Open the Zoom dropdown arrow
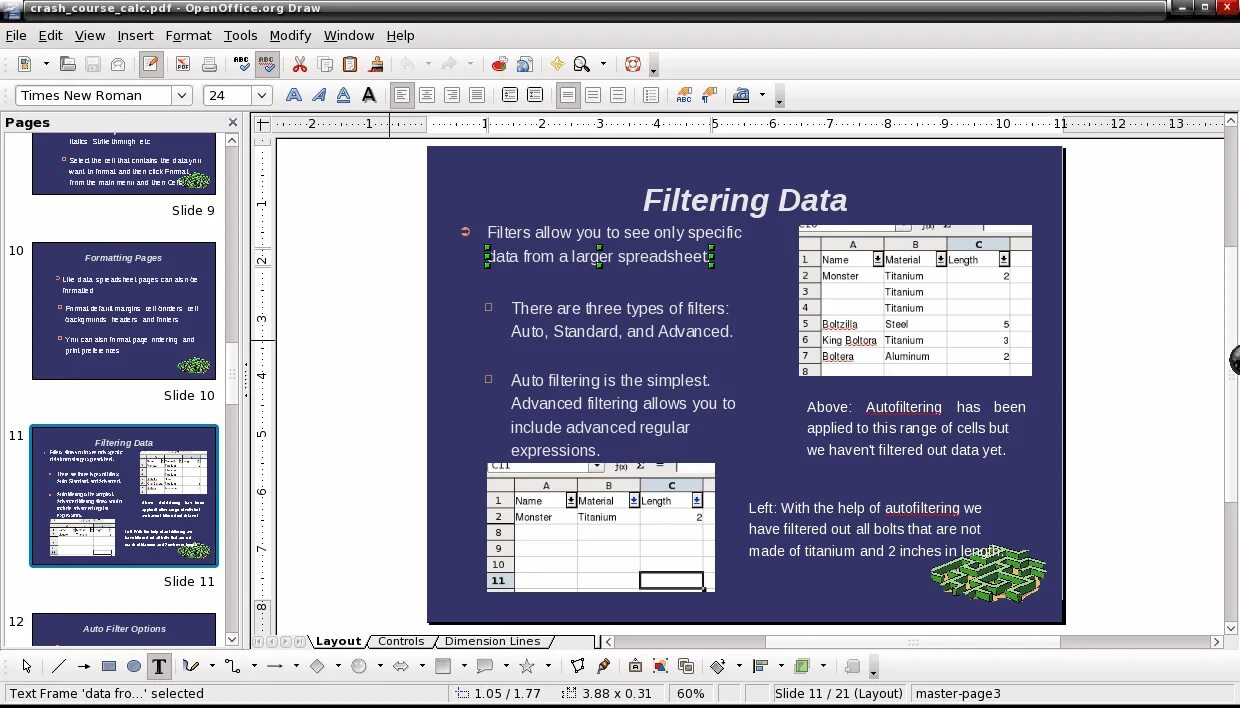The width and height of the screenshot is (1240, 708). [603, 64]
